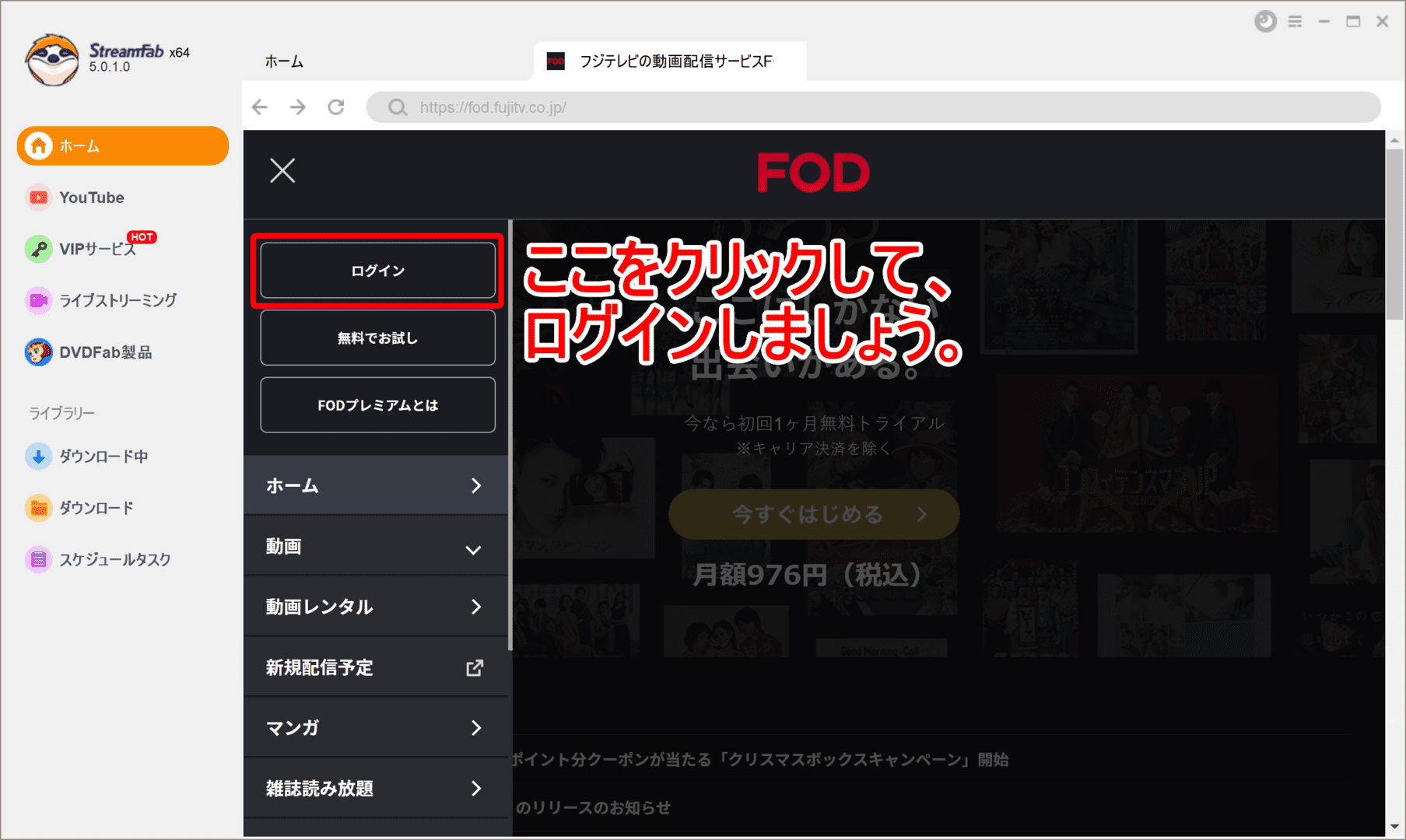The image size is (1406, 840).
Task: Open スケジュールタスク scheduled tasks
Action: coord(114,558)
